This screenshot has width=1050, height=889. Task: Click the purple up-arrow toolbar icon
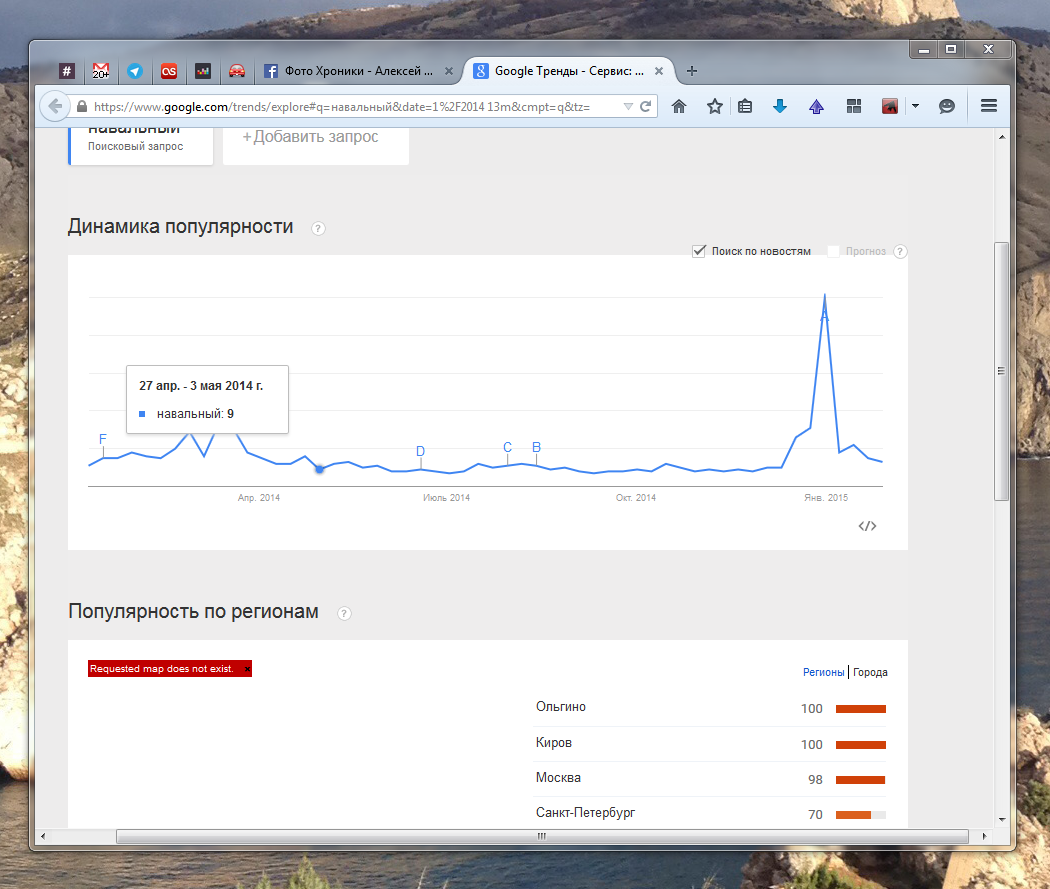coord(816,106)
